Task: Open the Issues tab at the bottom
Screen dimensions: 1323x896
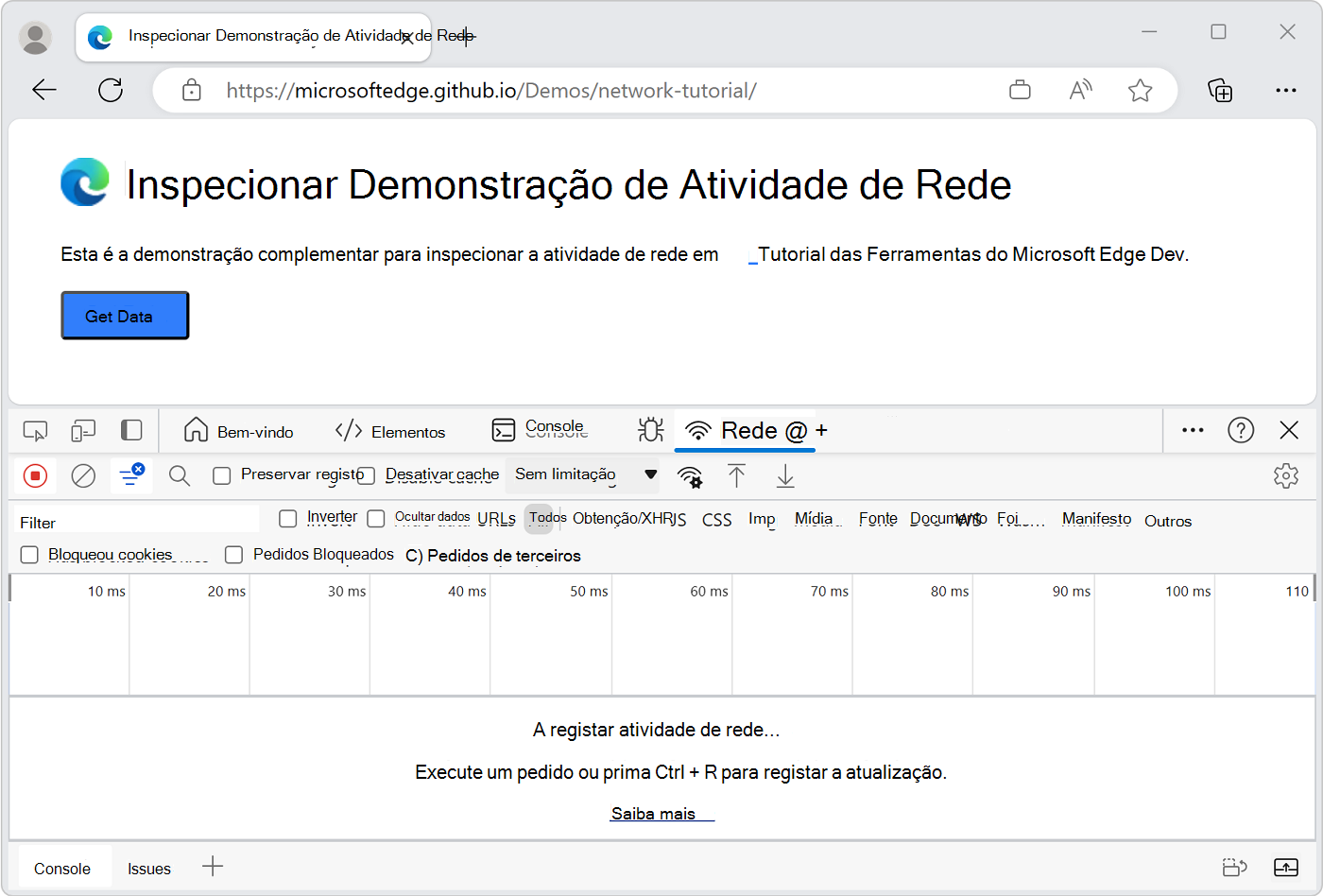Action: tap(148, 867)
